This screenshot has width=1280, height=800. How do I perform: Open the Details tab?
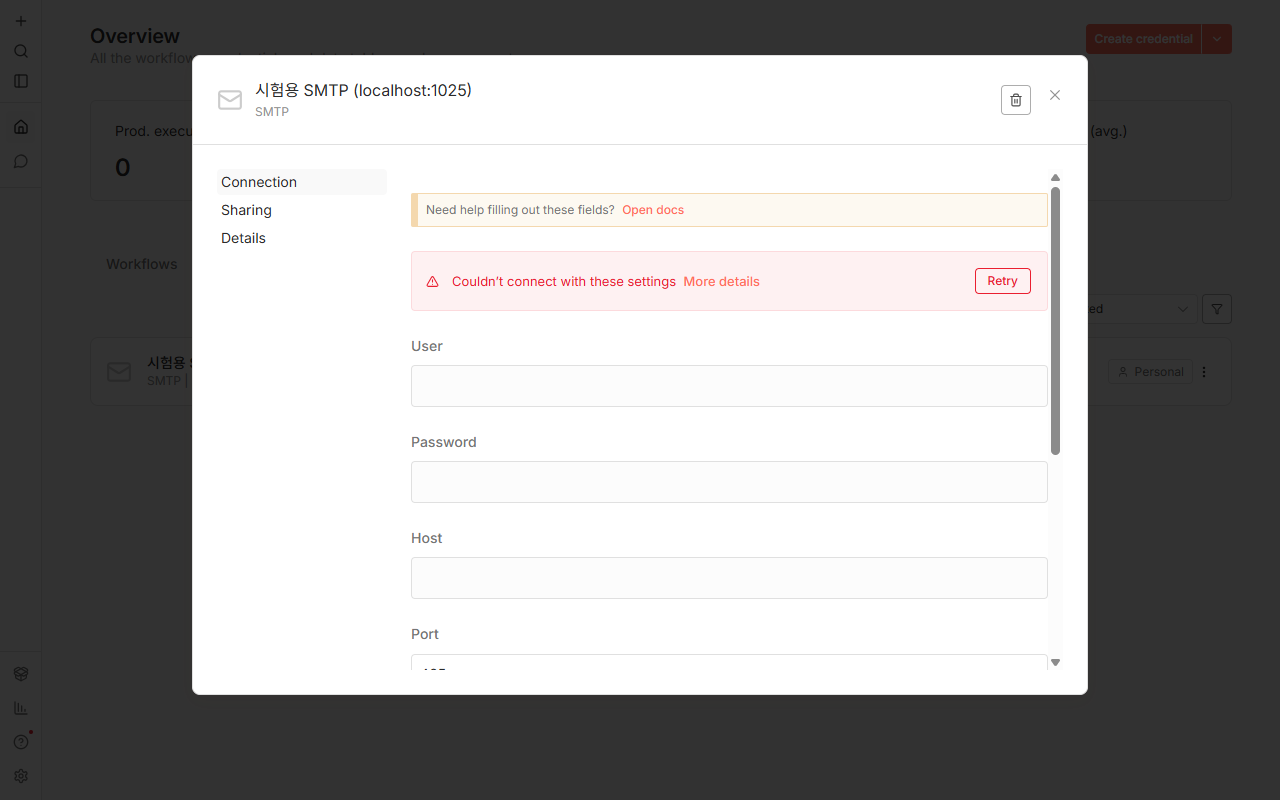[x=302, y=238]
